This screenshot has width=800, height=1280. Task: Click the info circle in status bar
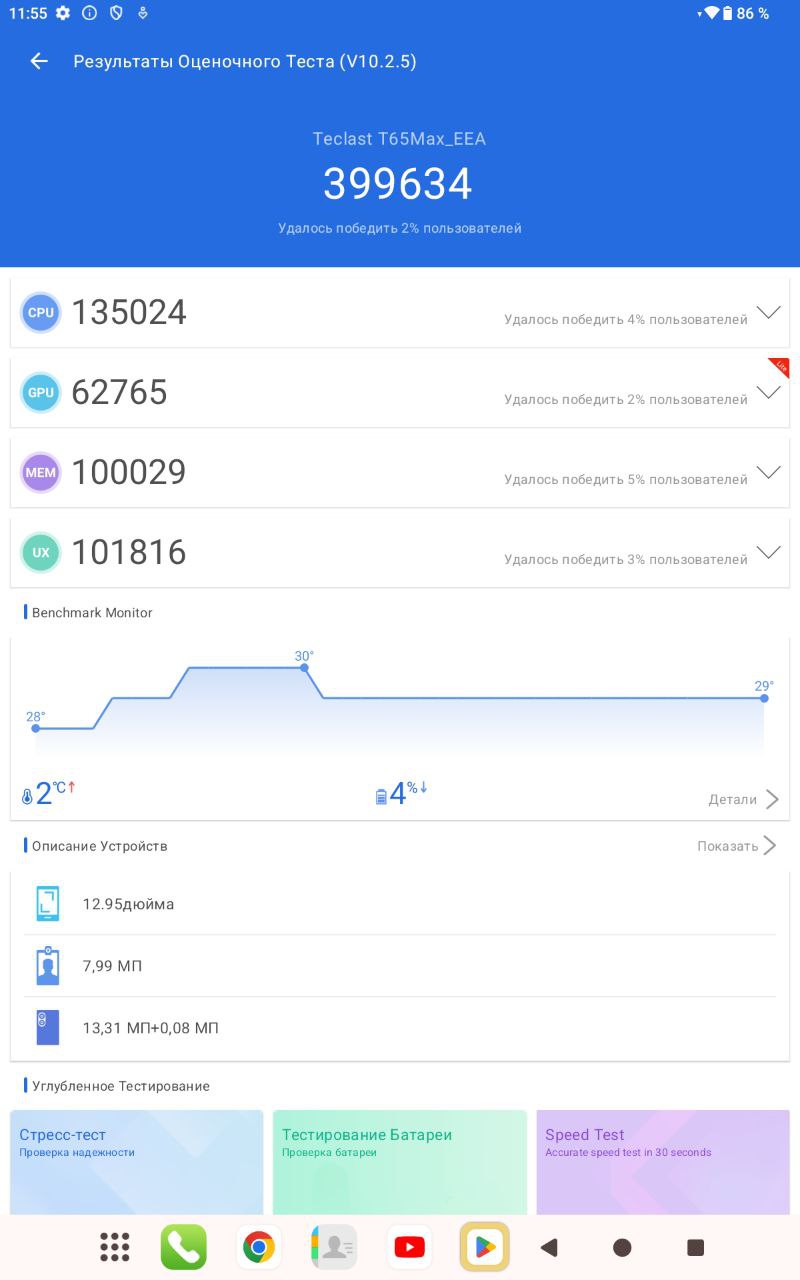tap(90, 13)
